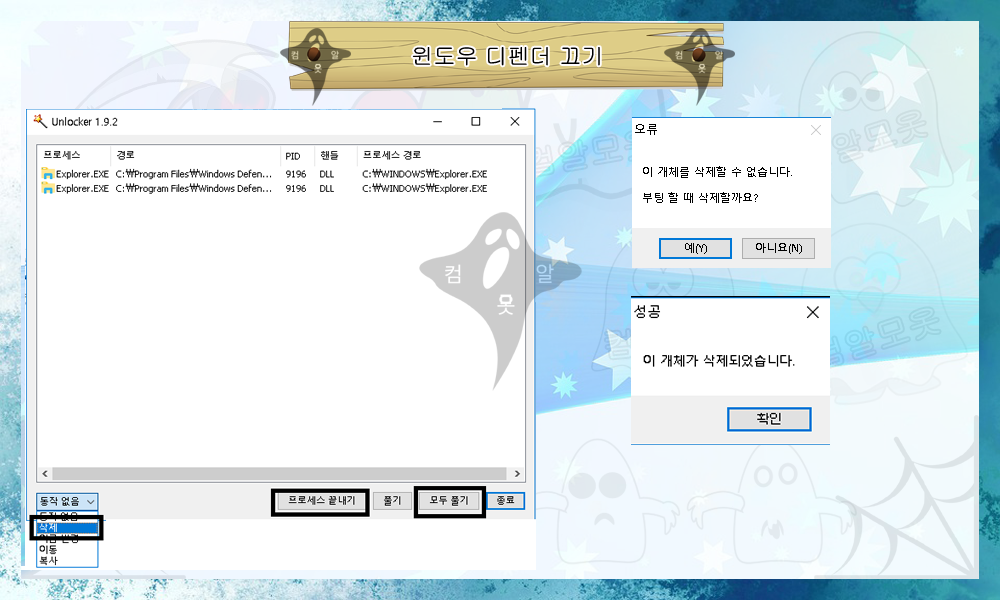1000x600 pixels.
Task: Select 삭제 in the action dropdown list
Action: (x=67, y=528)
